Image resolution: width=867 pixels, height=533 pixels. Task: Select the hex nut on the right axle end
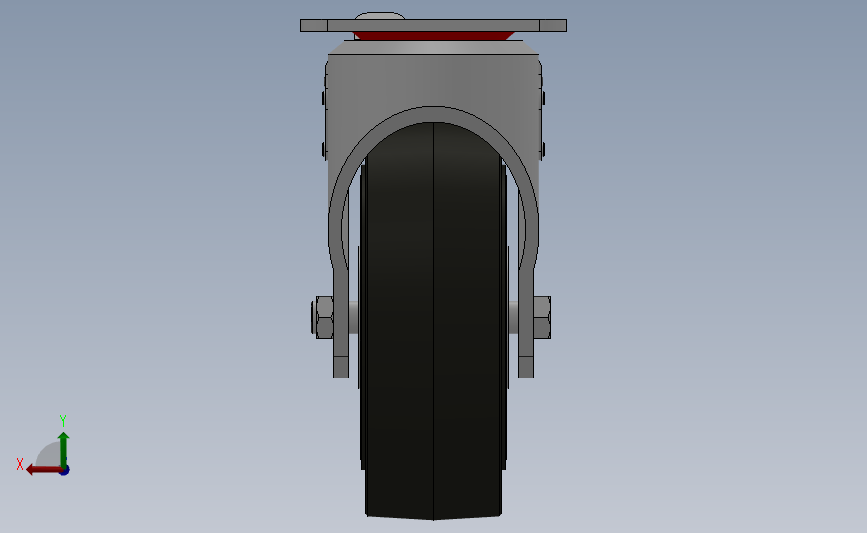(542, 317)
